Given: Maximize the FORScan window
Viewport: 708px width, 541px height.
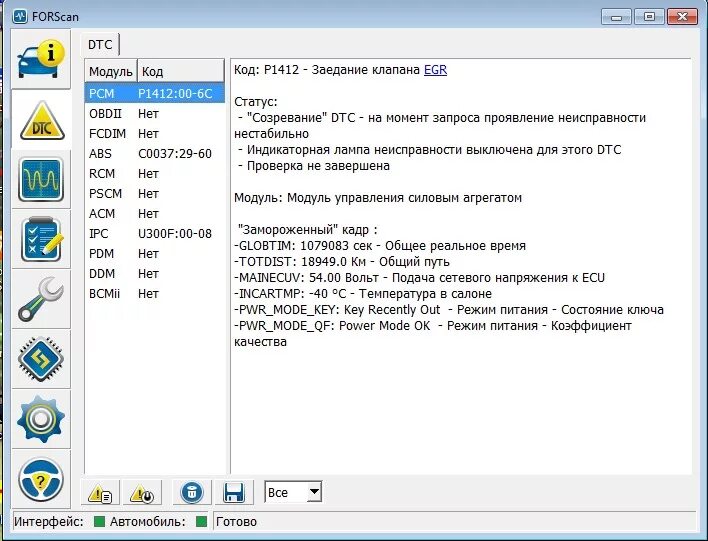Looking at the screenshot, I should coord(649,17).
